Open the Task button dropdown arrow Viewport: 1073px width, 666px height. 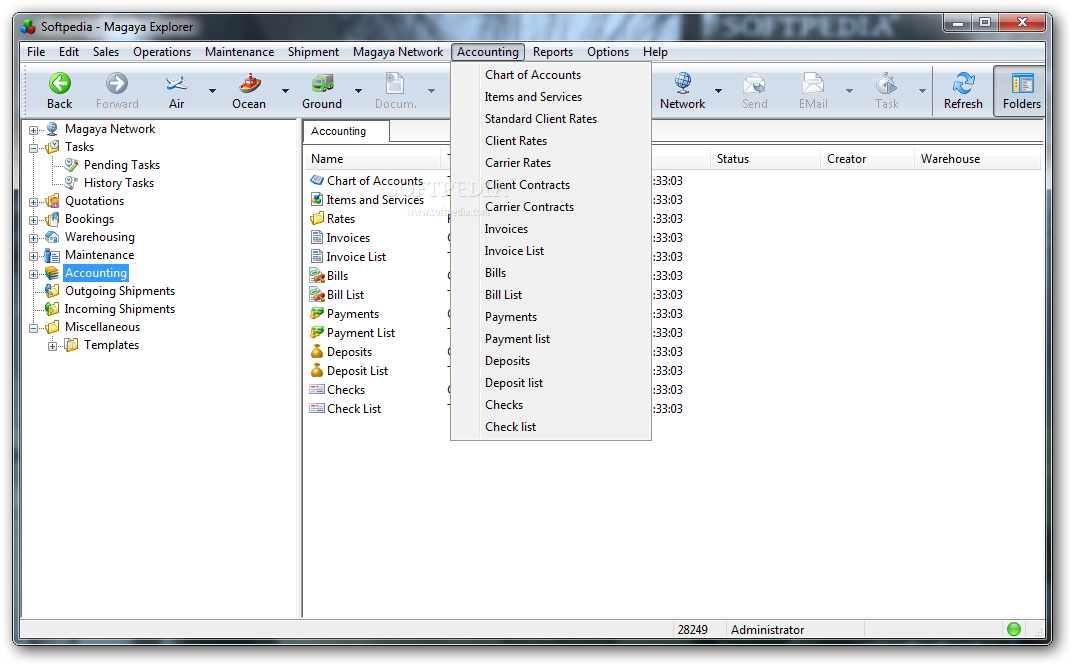click(x=922, y=90)
